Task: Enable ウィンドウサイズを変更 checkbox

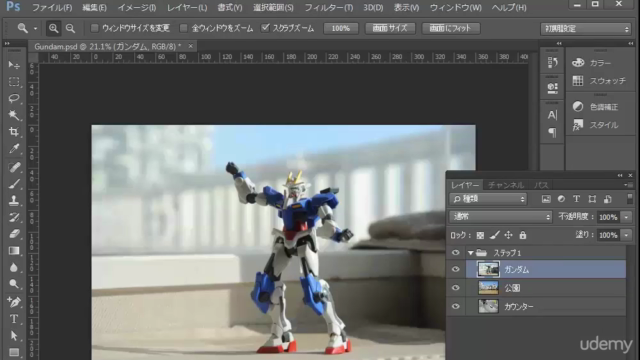Action: pyautogui.click(x=94, y=28)
